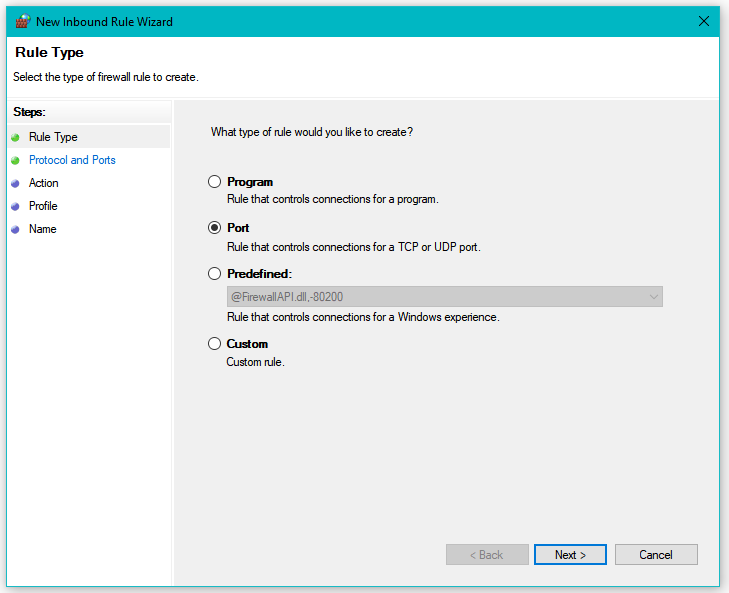The image size is (729, 593).
Task: Click the firewall wizard title bar icon
Action: tap(22, 21)
